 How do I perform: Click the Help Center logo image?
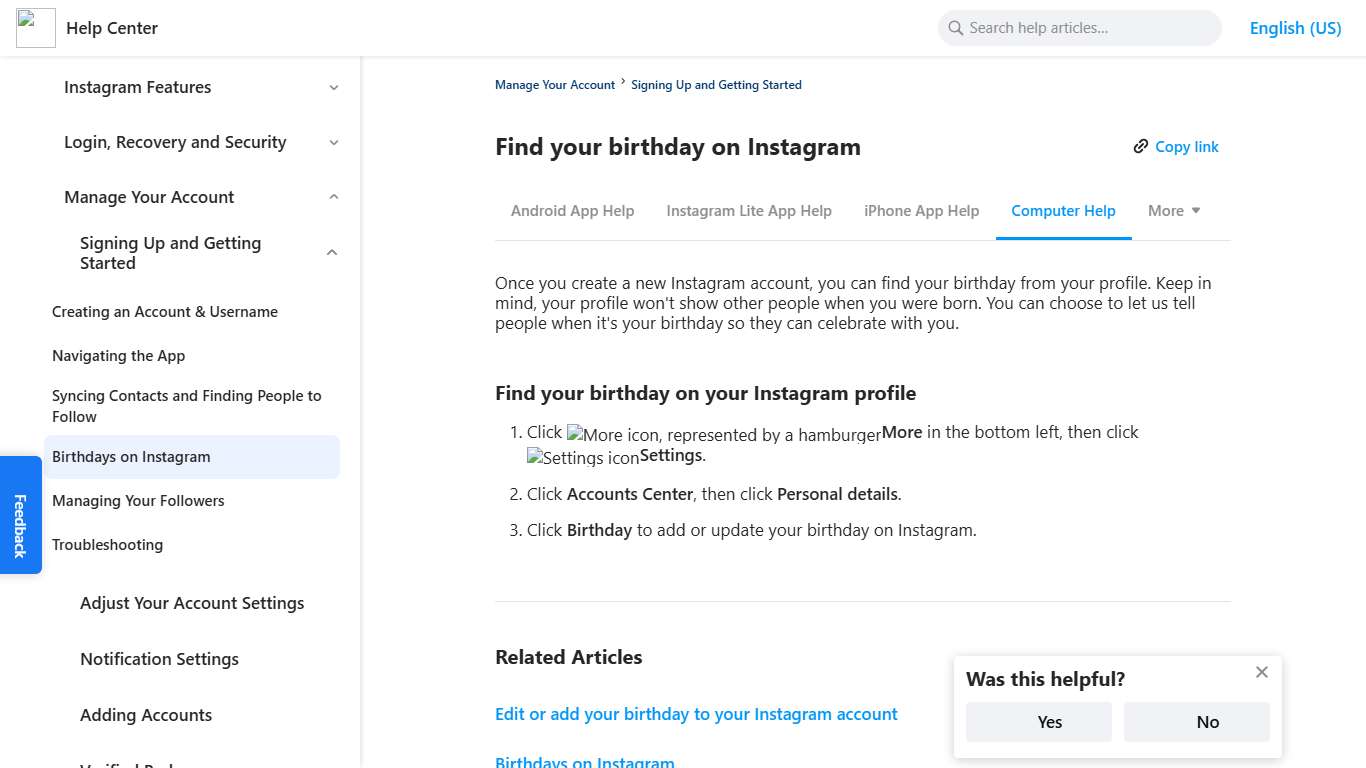coord(35,27)
